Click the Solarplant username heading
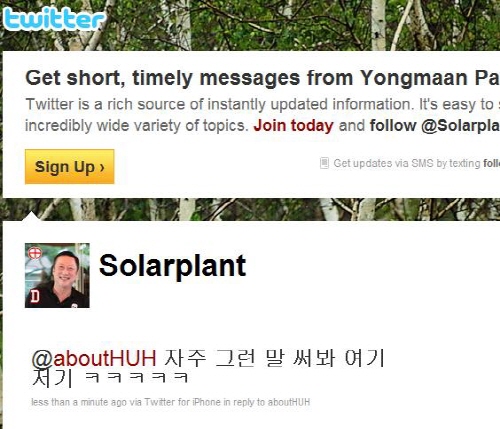This screenshot has width=500, height=429. (172, 266)
